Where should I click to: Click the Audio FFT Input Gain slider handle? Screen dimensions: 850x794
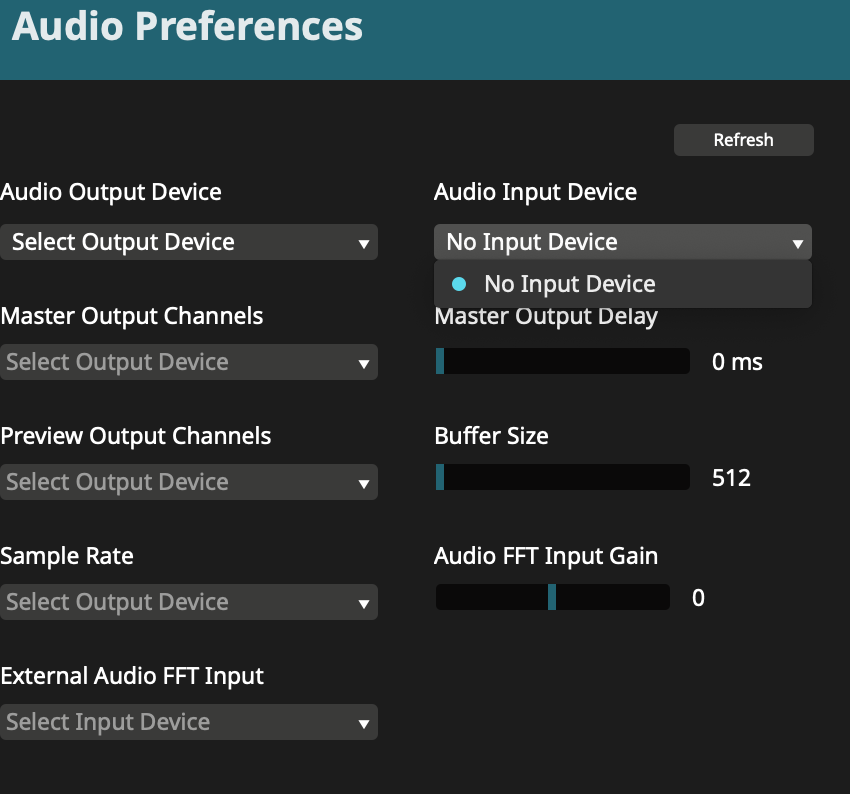(x=551, y=597)
